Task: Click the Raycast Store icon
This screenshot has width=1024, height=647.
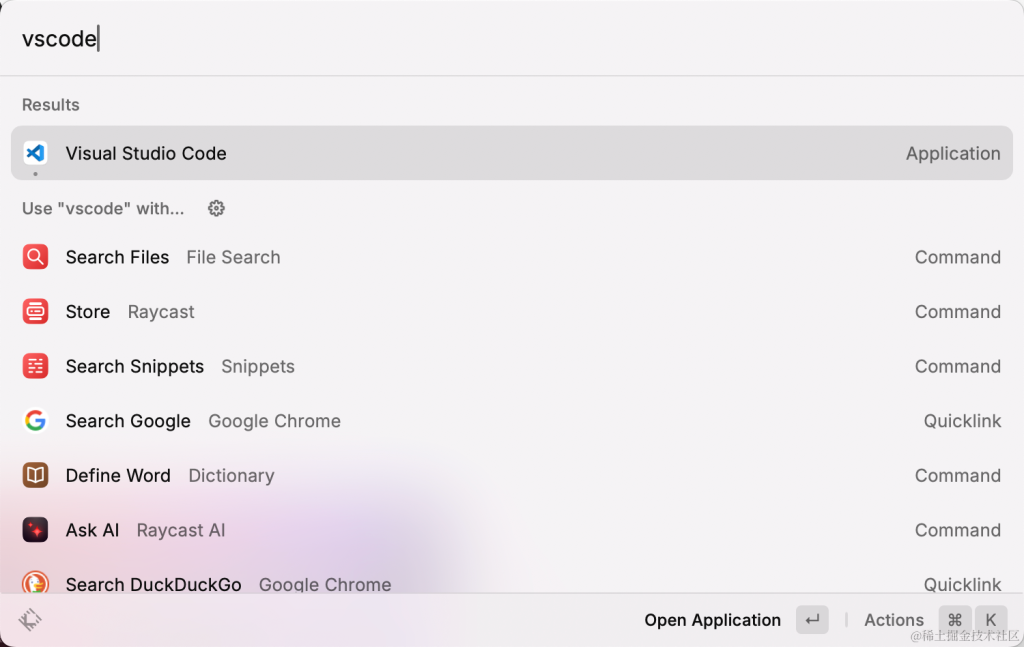Action: [x=35, y=311]
